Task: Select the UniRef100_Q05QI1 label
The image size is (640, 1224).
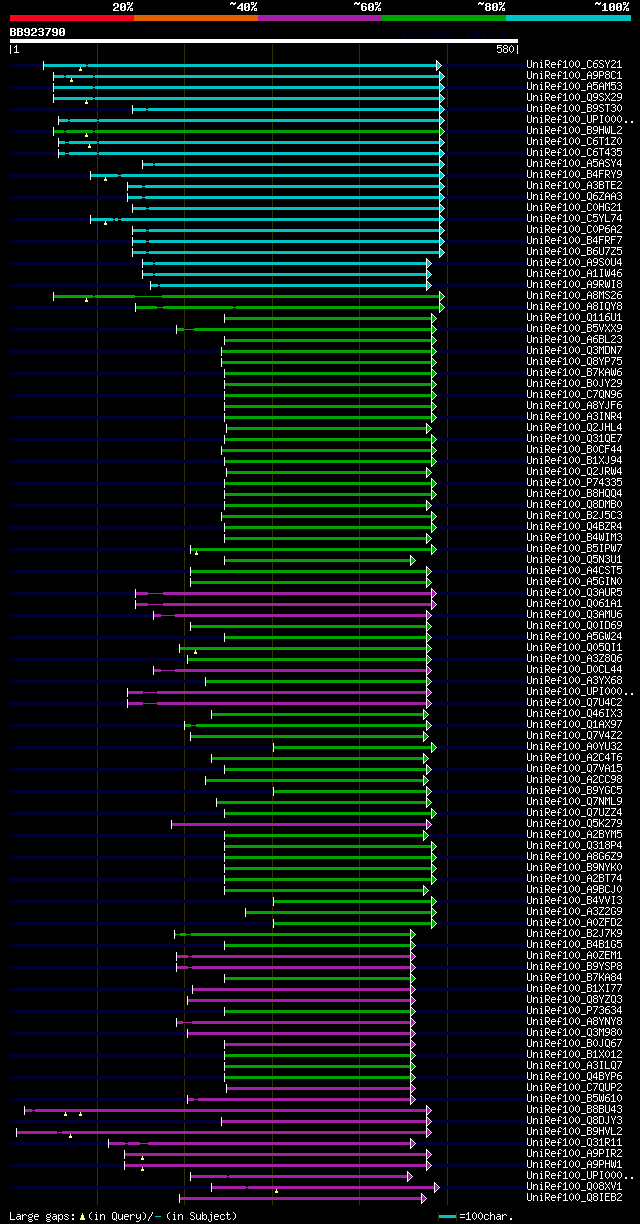Action: 574,647
